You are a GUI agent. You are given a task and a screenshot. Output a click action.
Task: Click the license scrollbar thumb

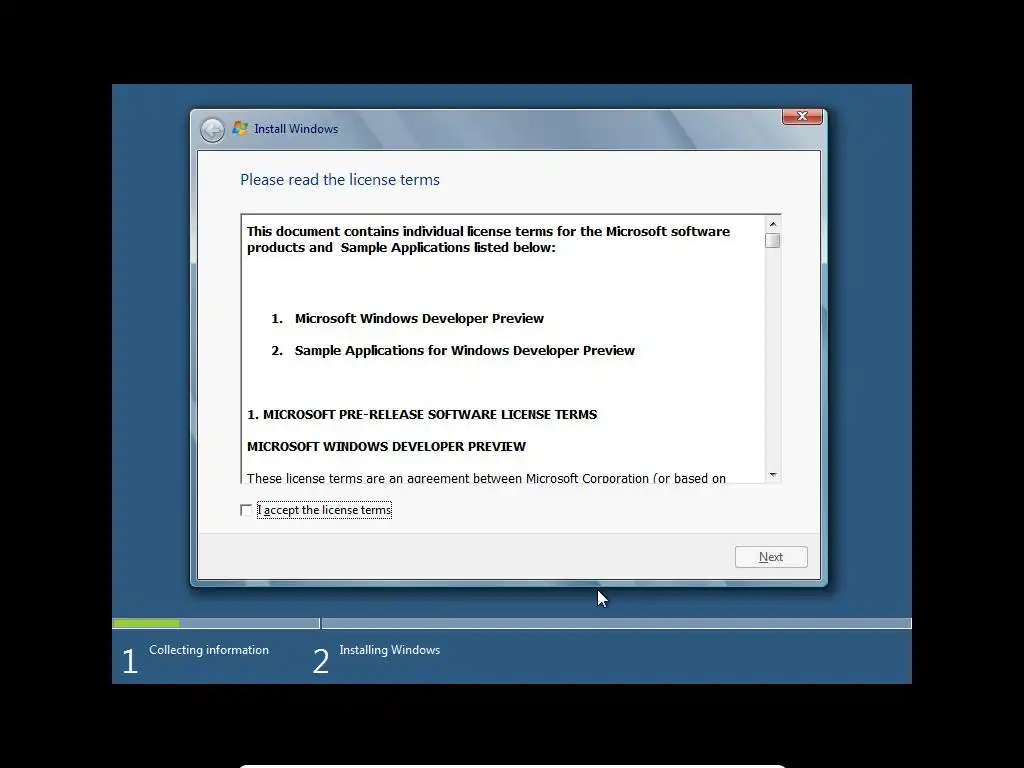coord(773,241)
